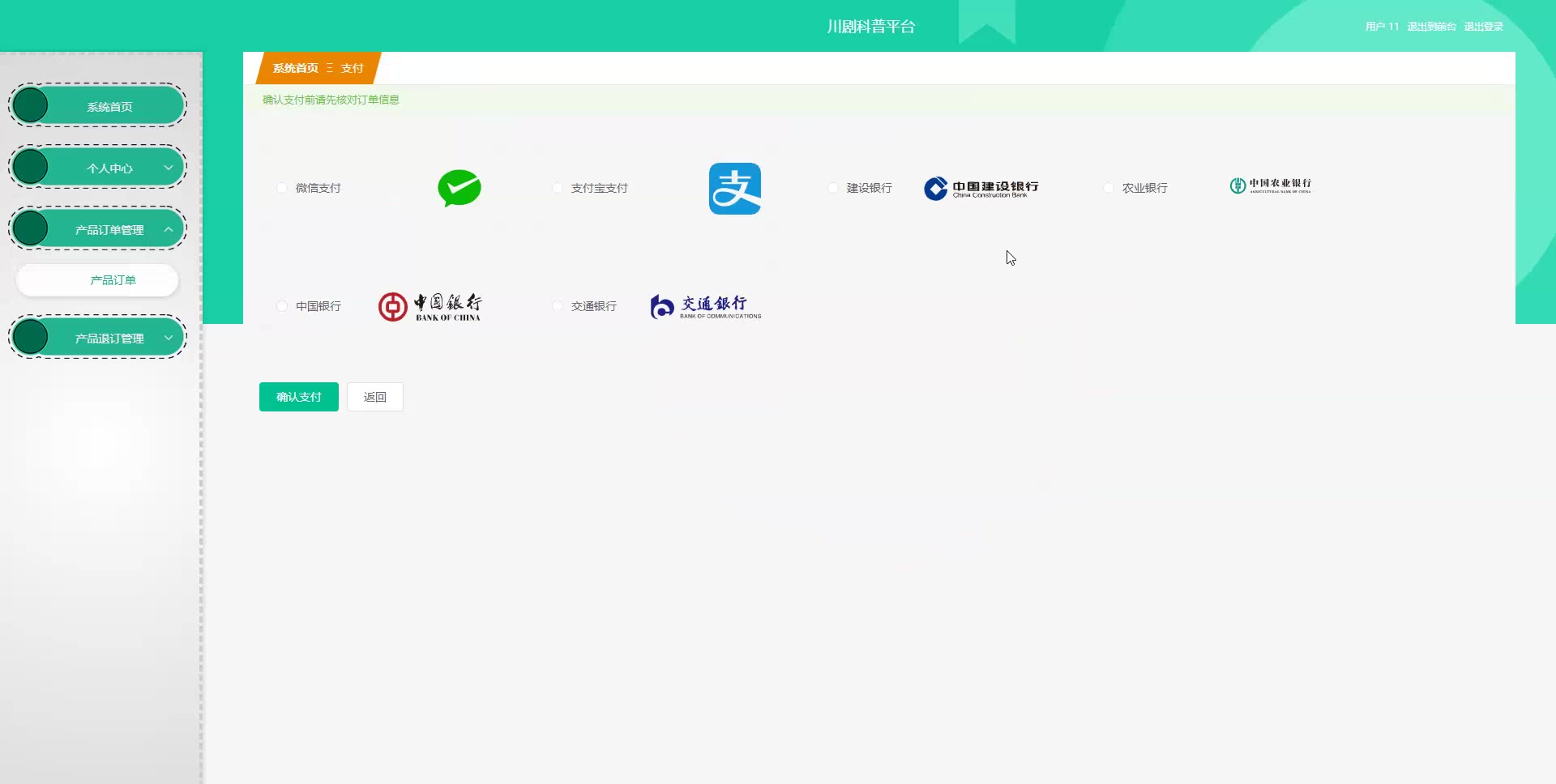
Task: Select the 支付宝支付 radio button
Action: pos(558,188)
